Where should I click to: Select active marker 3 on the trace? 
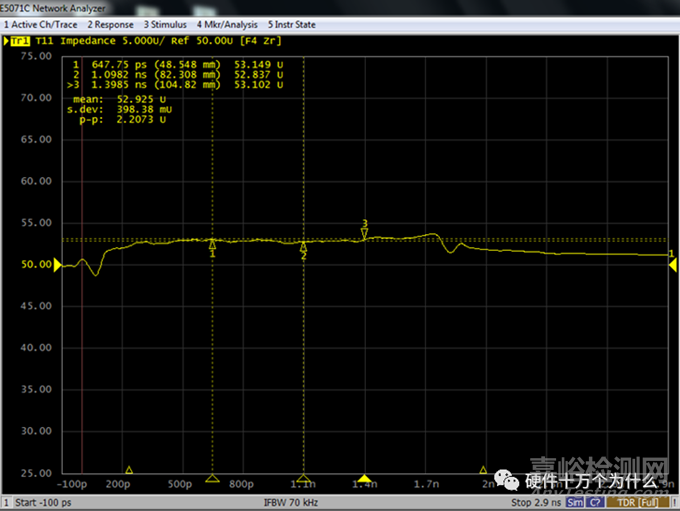pyautogui.click(x=365, y=230)
